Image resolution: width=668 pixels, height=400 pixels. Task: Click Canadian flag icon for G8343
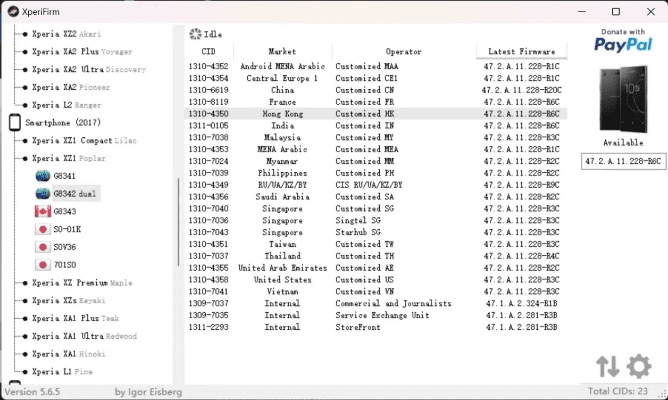coord(43,212)
